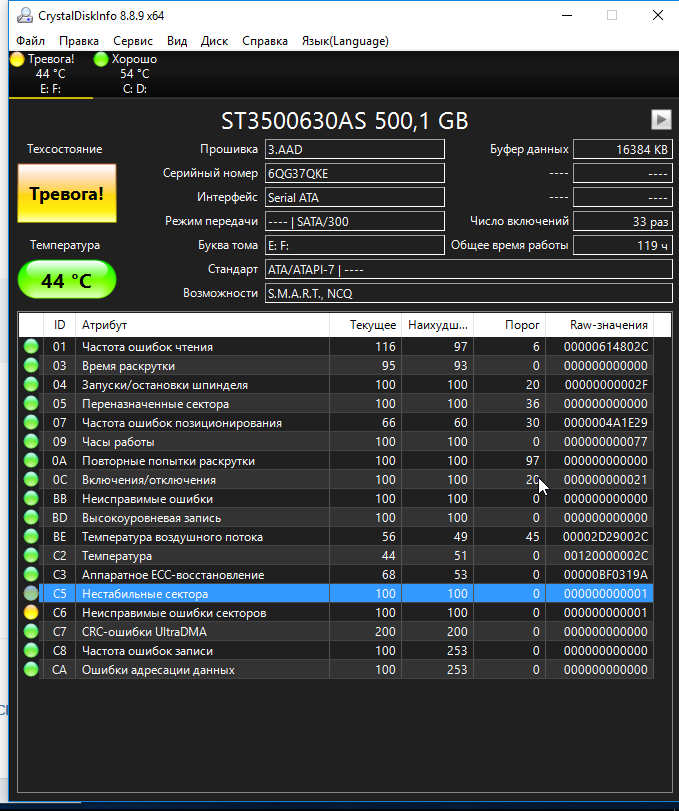Viewport: 679px width, 811px height.
Task: Click the Порог column header
Action: (509, 325)
